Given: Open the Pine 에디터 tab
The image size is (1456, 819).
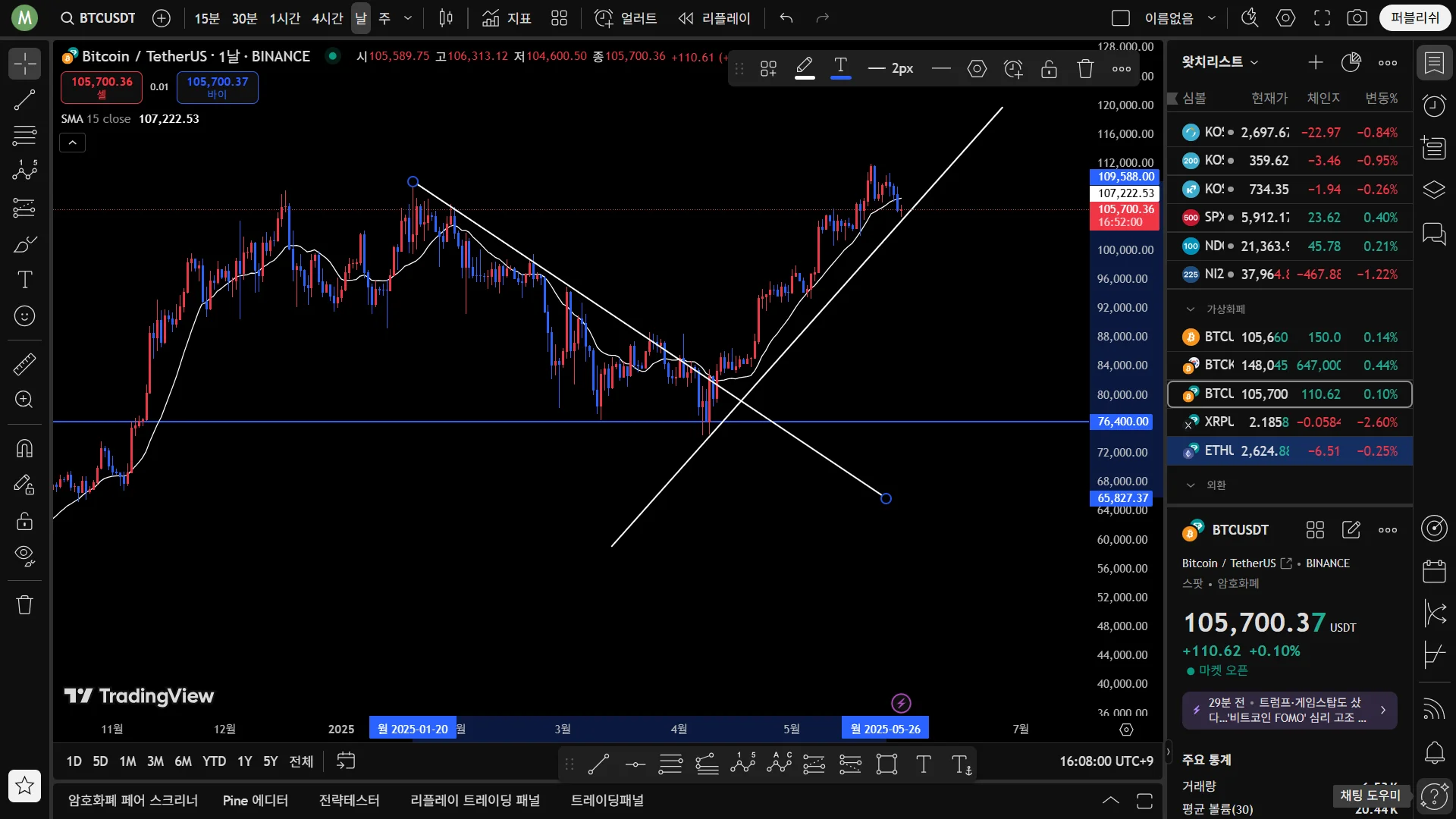Looking at the screenshot, I should [x=255, y=800].
